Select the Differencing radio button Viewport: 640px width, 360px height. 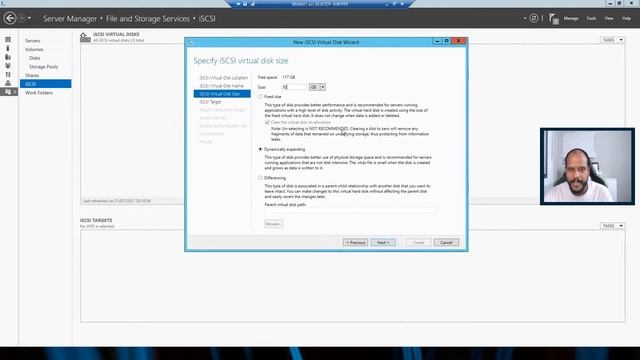(260, 178)
